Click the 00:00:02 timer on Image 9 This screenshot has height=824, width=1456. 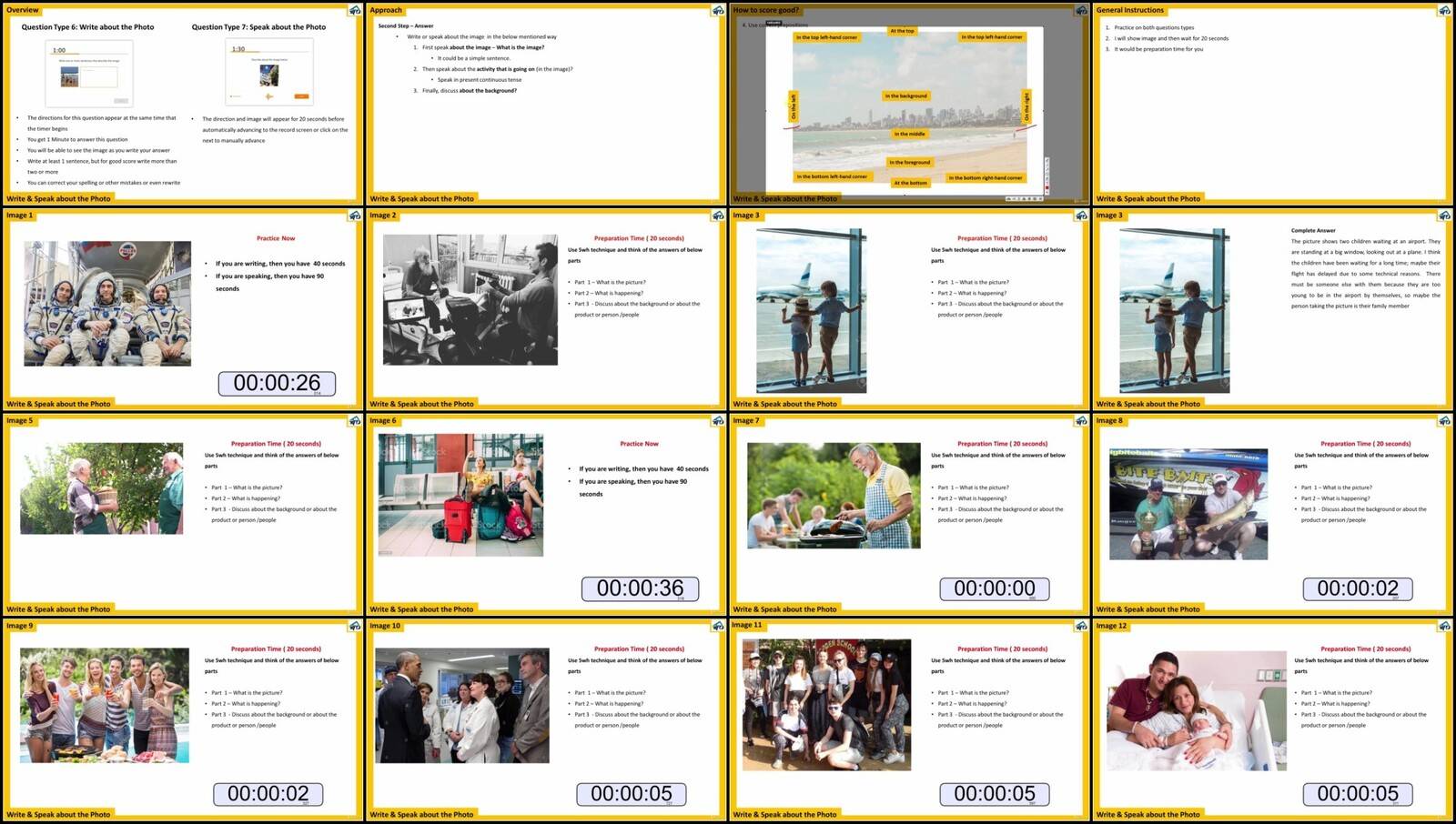[x=268, y=794]
